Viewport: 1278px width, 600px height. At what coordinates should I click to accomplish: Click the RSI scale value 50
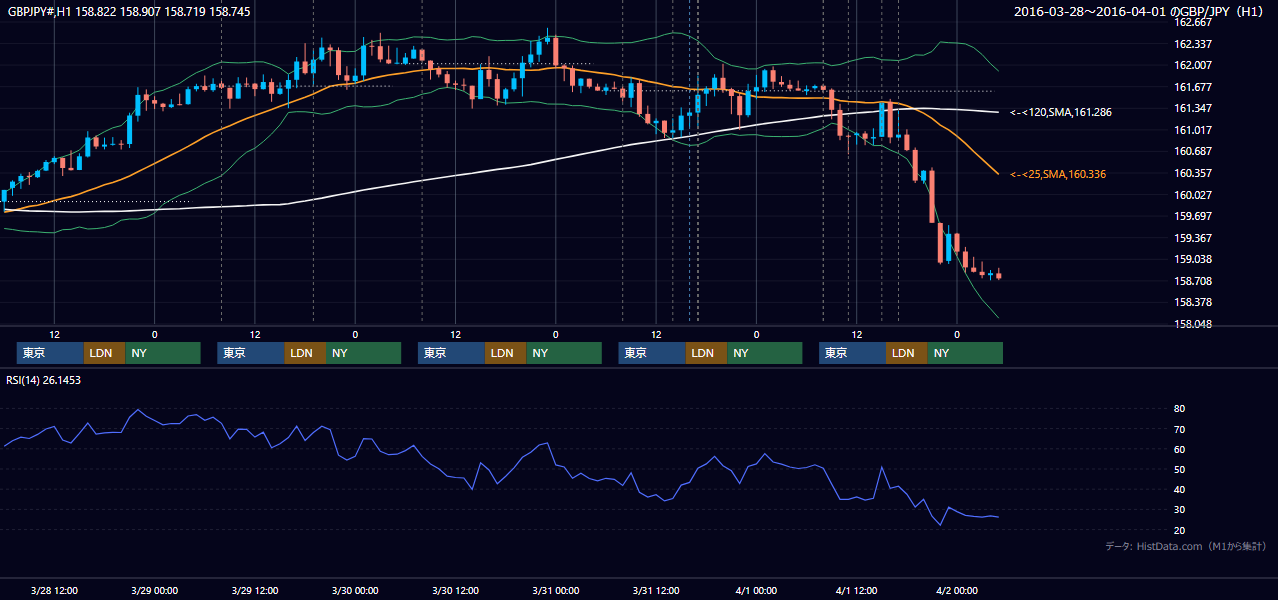tap(1179, 469)
